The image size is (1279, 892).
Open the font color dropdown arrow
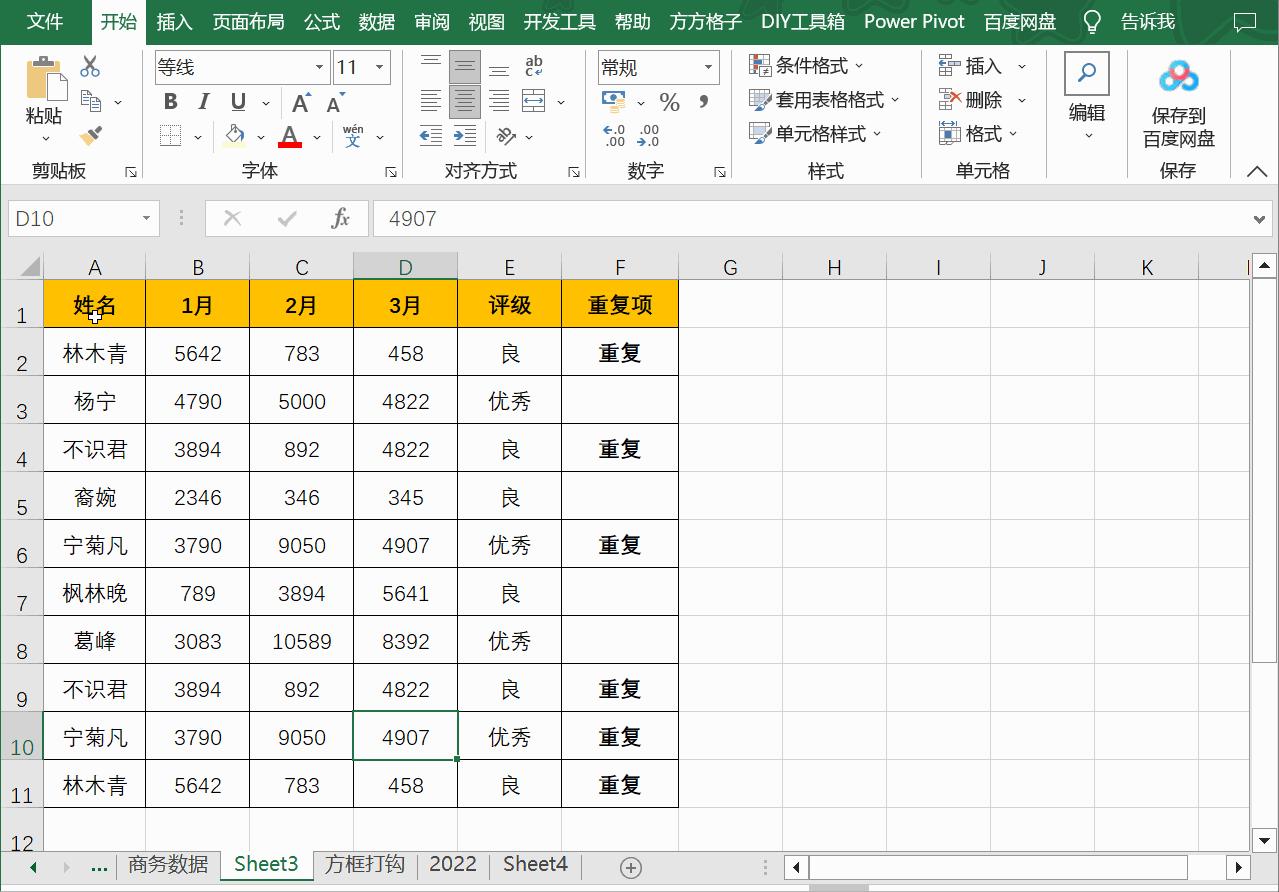coord(316,135)
